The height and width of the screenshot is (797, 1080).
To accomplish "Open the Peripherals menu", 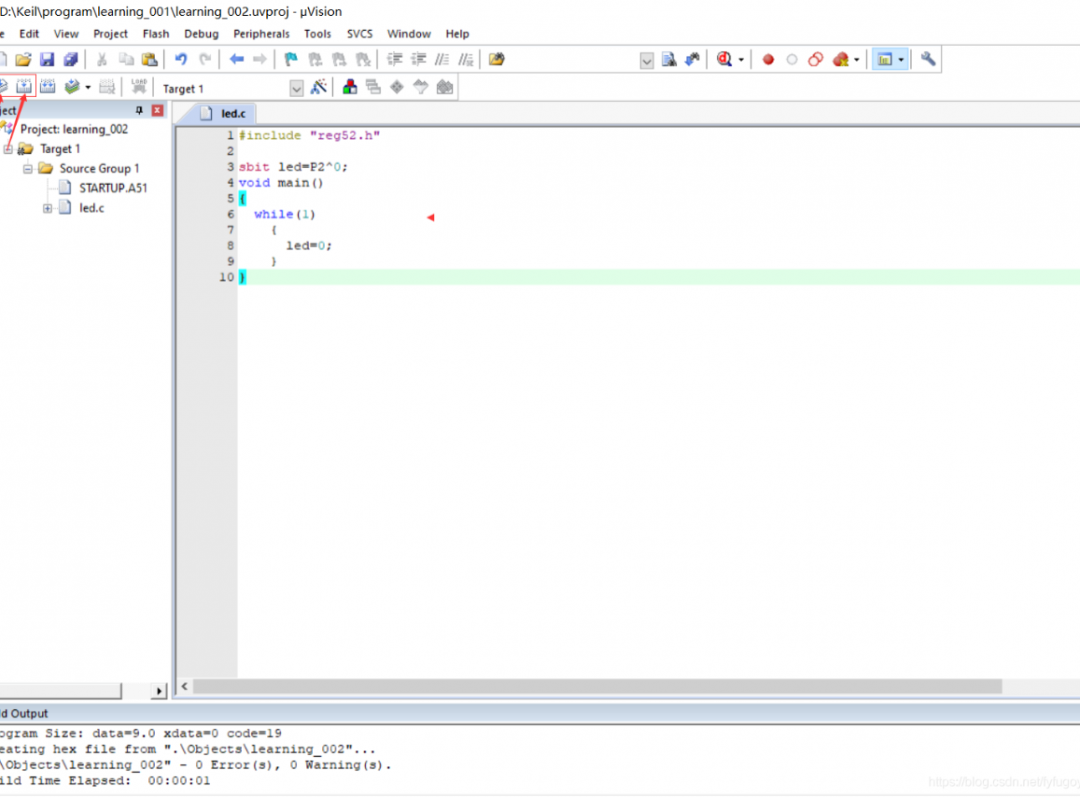I will pos(261,34).
